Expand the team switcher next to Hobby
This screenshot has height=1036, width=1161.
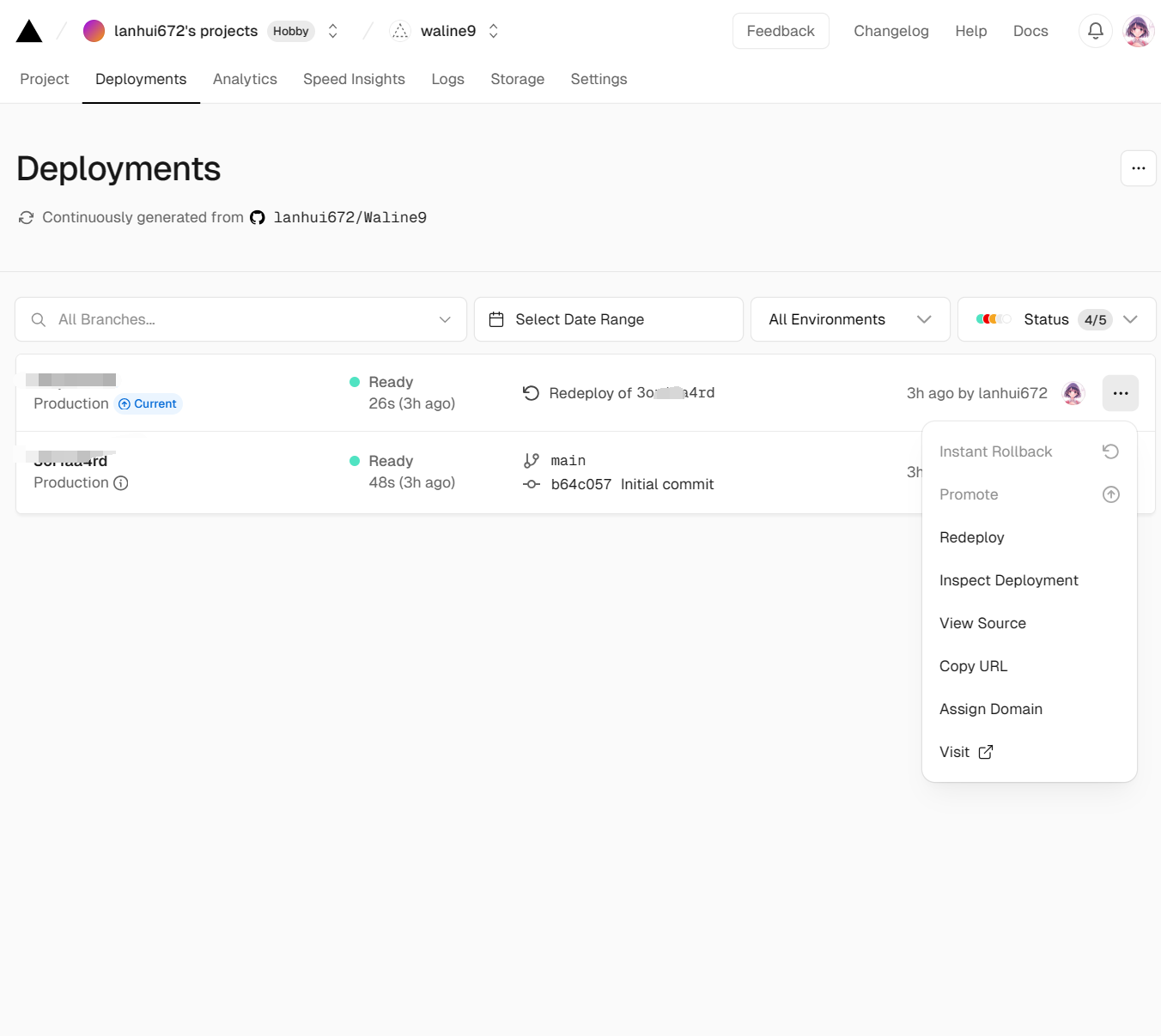point(333,31)
